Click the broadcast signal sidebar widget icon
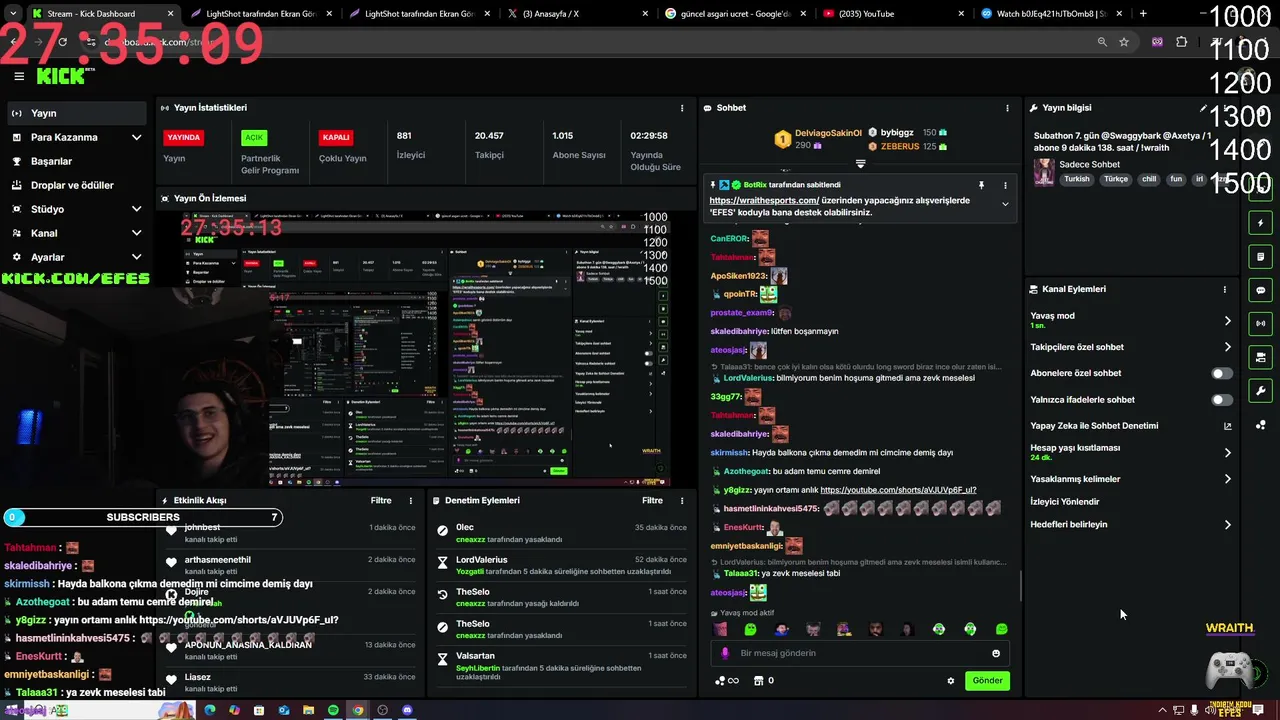 point(1260,323)
